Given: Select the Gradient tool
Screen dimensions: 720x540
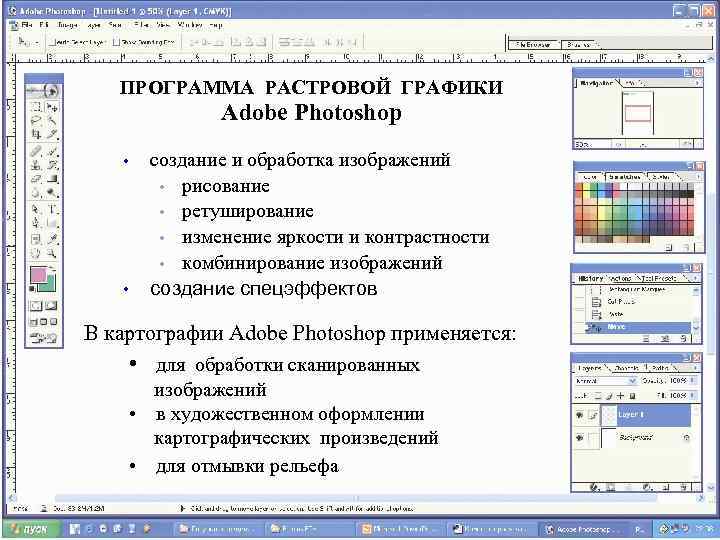Looking at the screenshot, I should [52, 179].
